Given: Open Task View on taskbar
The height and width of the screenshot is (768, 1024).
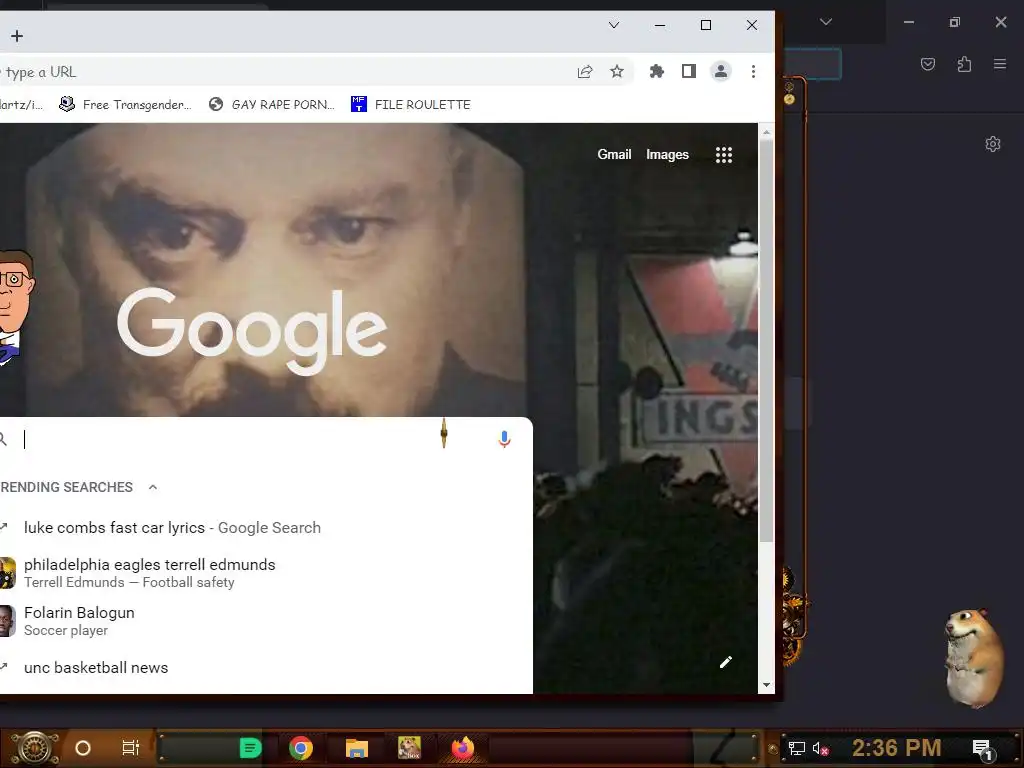Looking at the screenshot, I should tap(131, 747).
